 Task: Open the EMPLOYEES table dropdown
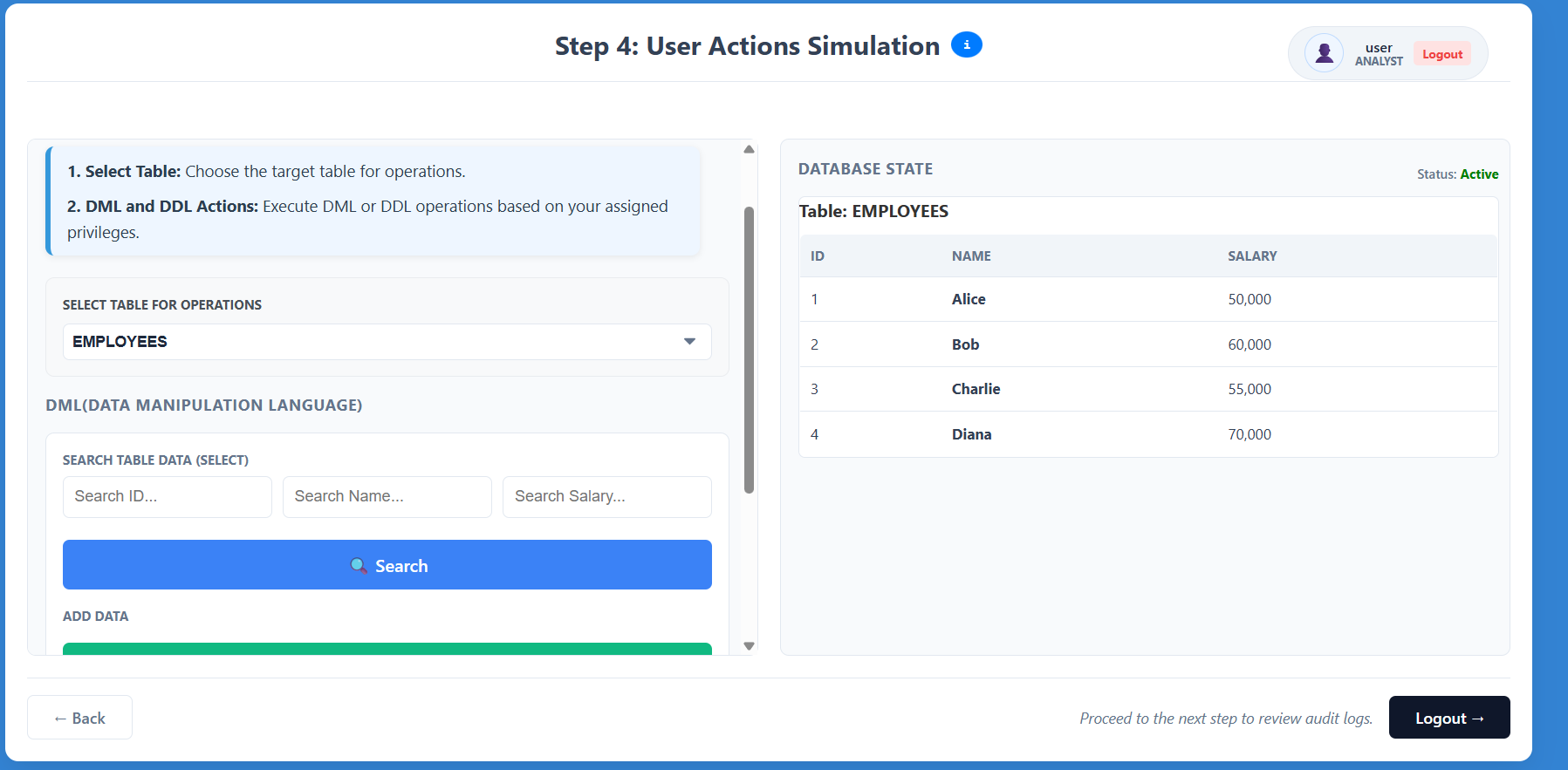click(x=387, y=342)
